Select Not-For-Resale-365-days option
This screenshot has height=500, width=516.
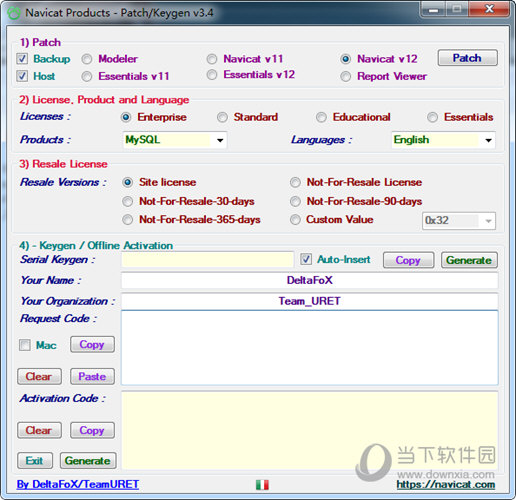128,220
